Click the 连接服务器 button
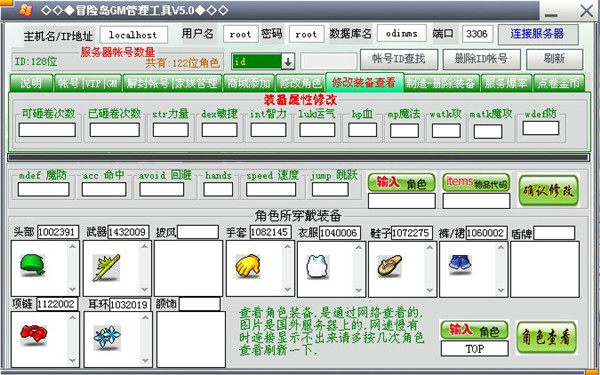Screen dimensions: 600x375 (x=538, y=34)
